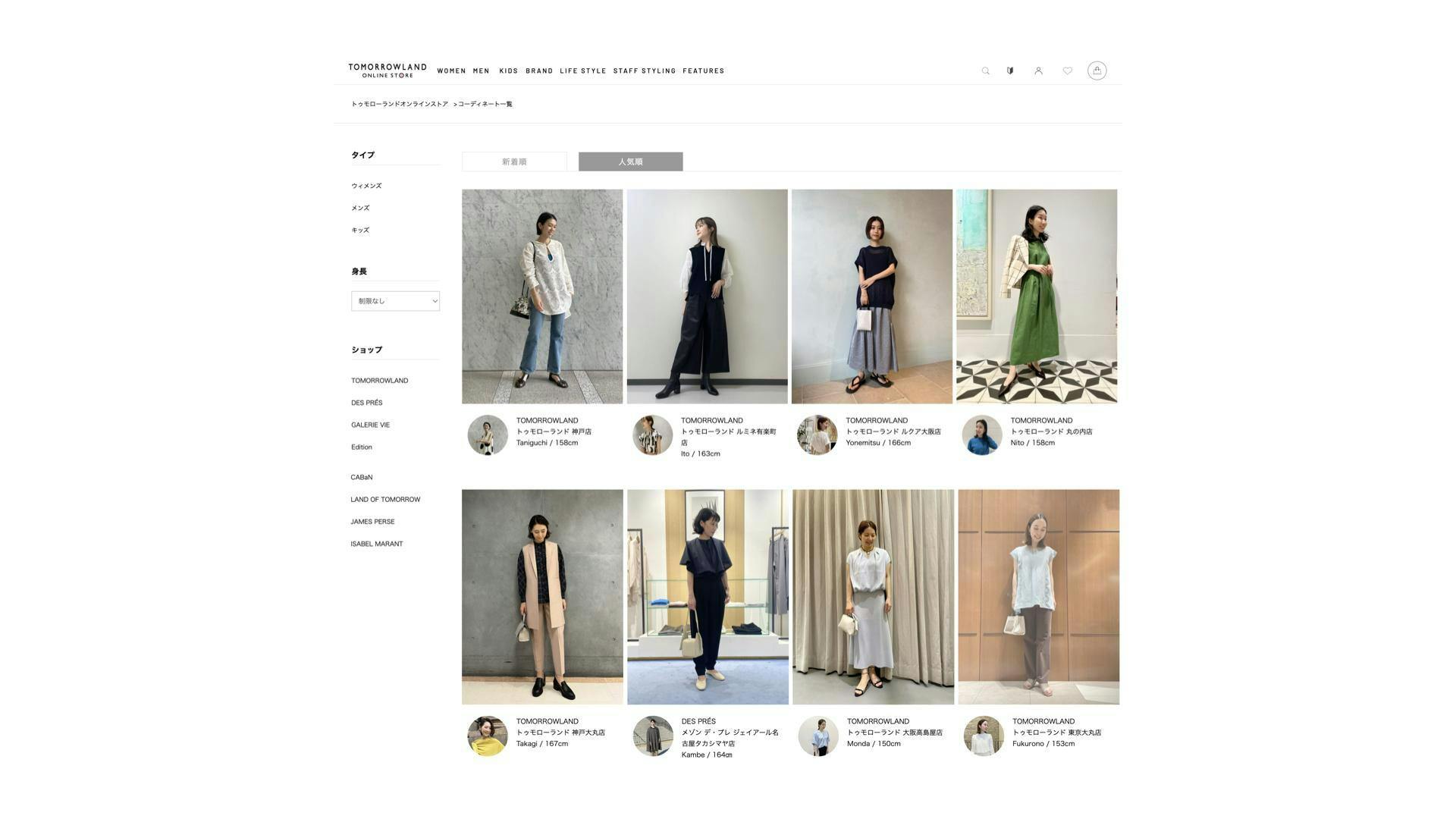
Task: Filter by ウィメンズ type
Action: (x=366, y=186)
